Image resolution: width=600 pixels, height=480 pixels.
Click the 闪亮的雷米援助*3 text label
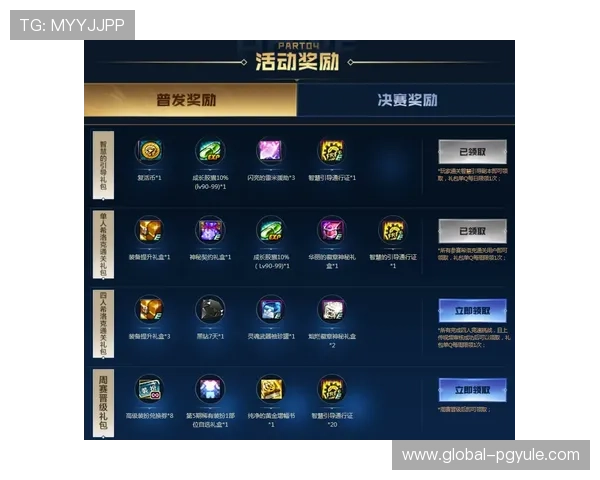click(271, 178)
